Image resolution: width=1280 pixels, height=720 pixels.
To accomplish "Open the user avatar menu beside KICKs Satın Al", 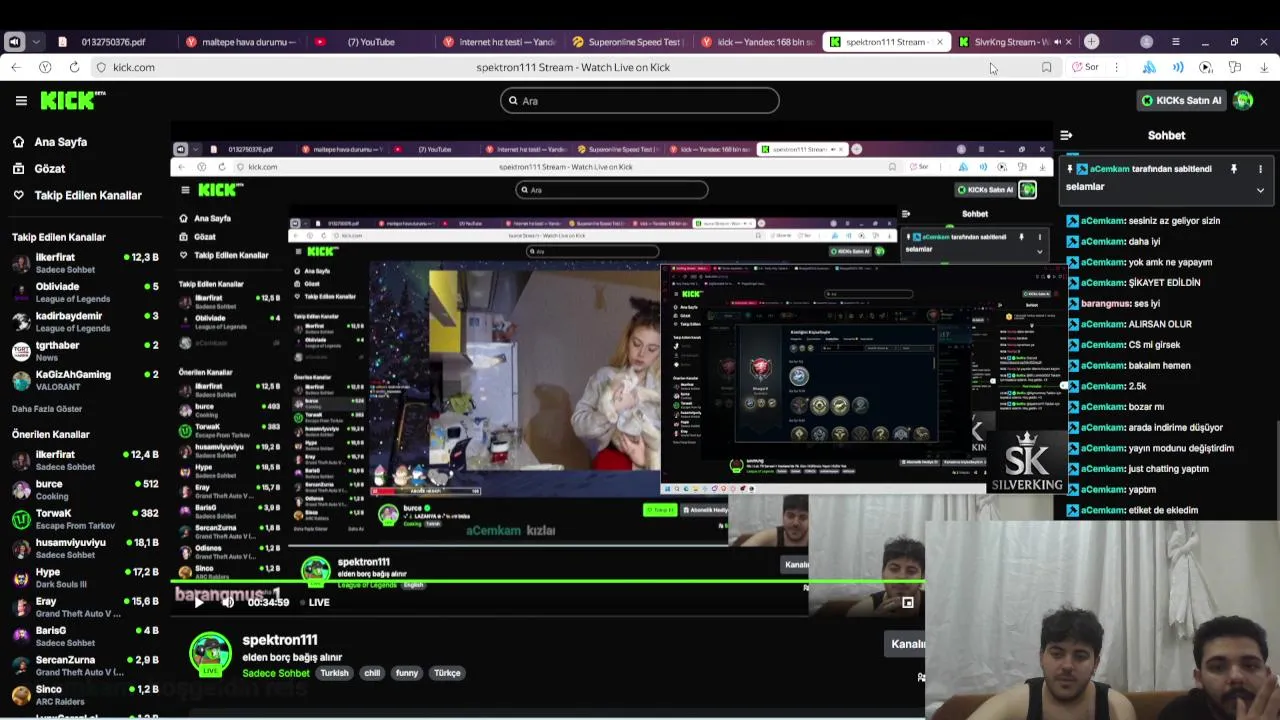I will point(1243,100).
